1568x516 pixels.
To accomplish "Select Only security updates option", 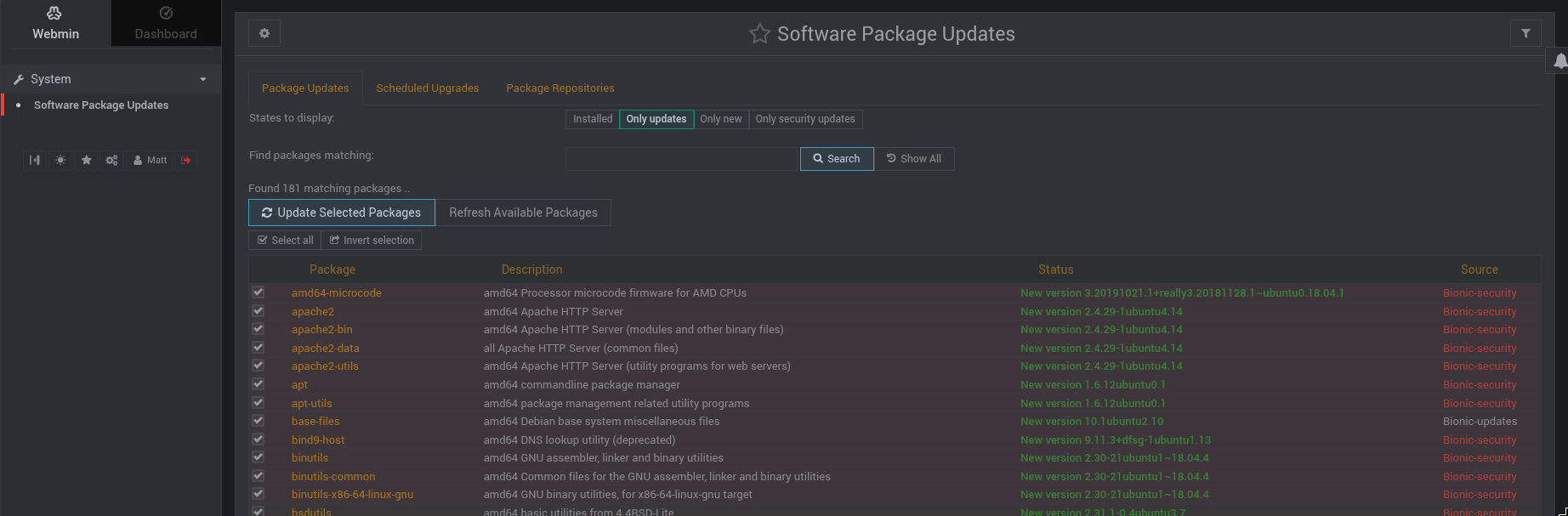I will pyautogui.click(x=805, y=119).
